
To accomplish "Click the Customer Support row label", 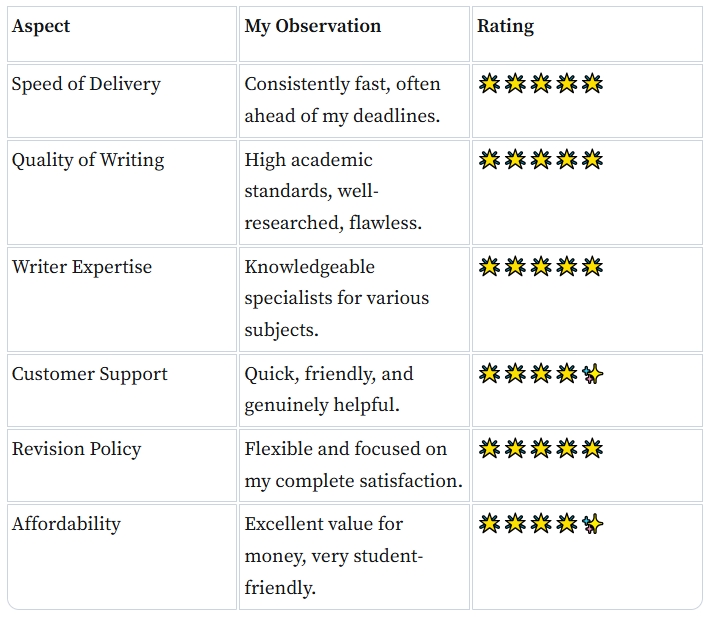I will coord(90,374).
